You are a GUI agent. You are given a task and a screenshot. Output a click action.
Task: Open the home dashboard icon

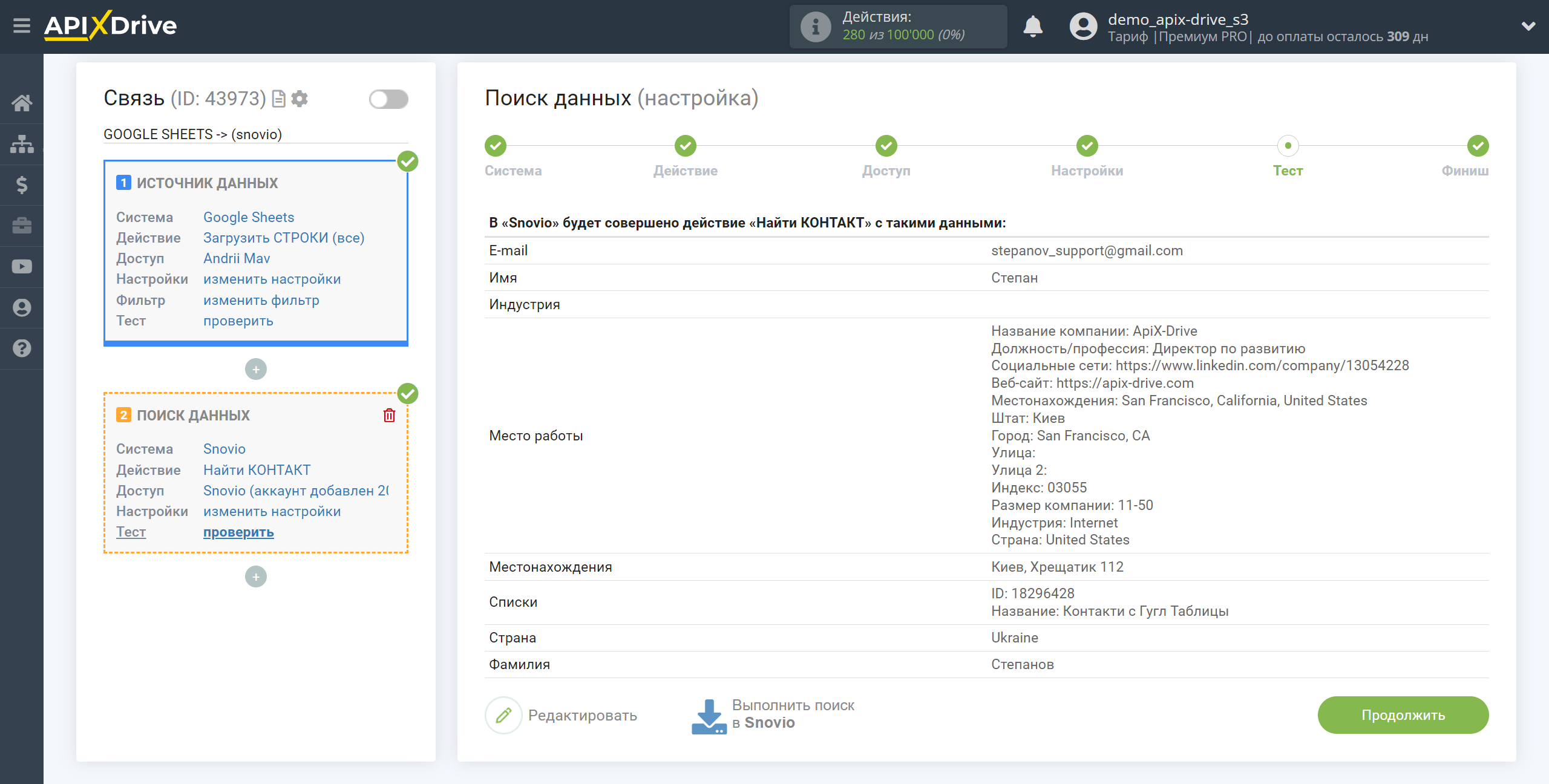click(22, 103)
